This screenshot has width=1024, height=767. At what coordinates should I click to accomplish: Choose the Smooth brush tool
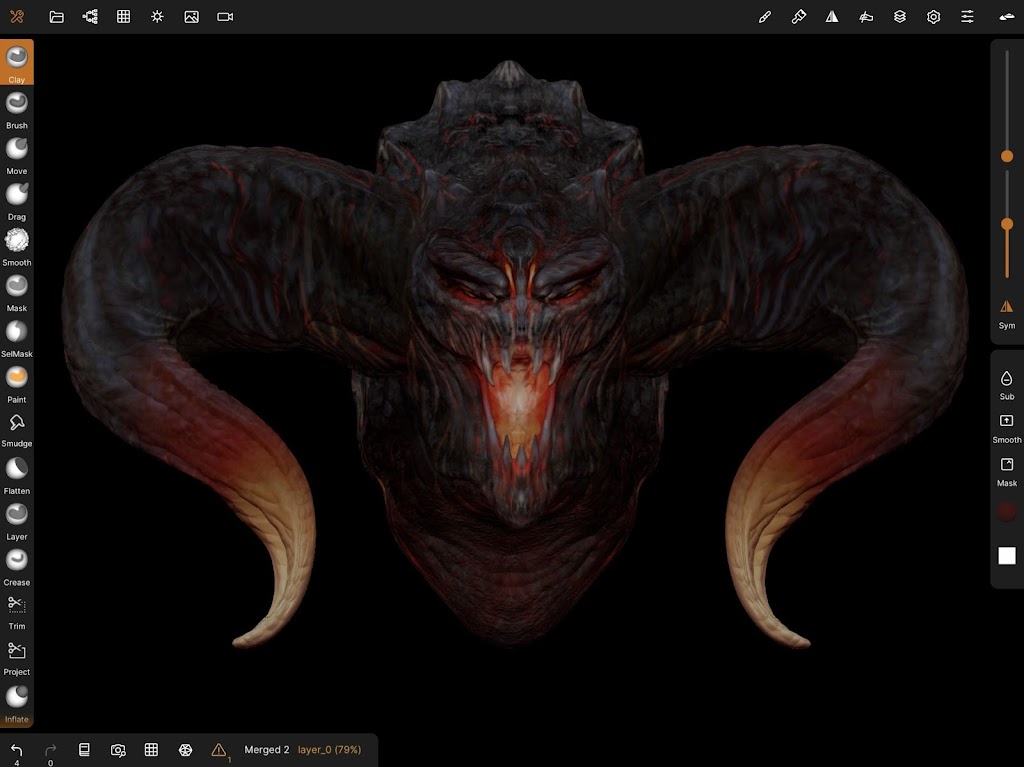point(17,245)
